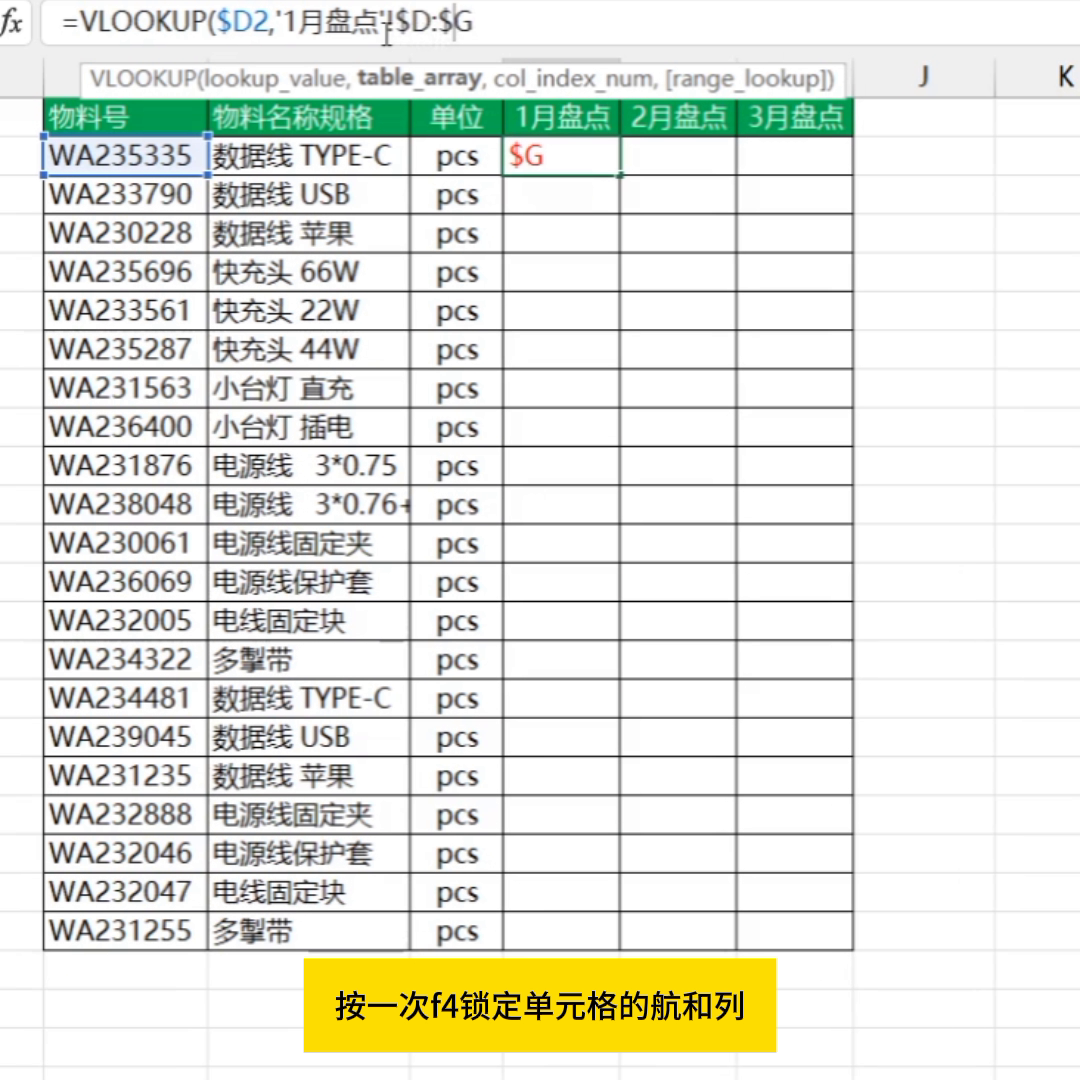1080x1080 pixels.
Task: Click the 1月盘点 header cell
Action: tap(561, 117)
